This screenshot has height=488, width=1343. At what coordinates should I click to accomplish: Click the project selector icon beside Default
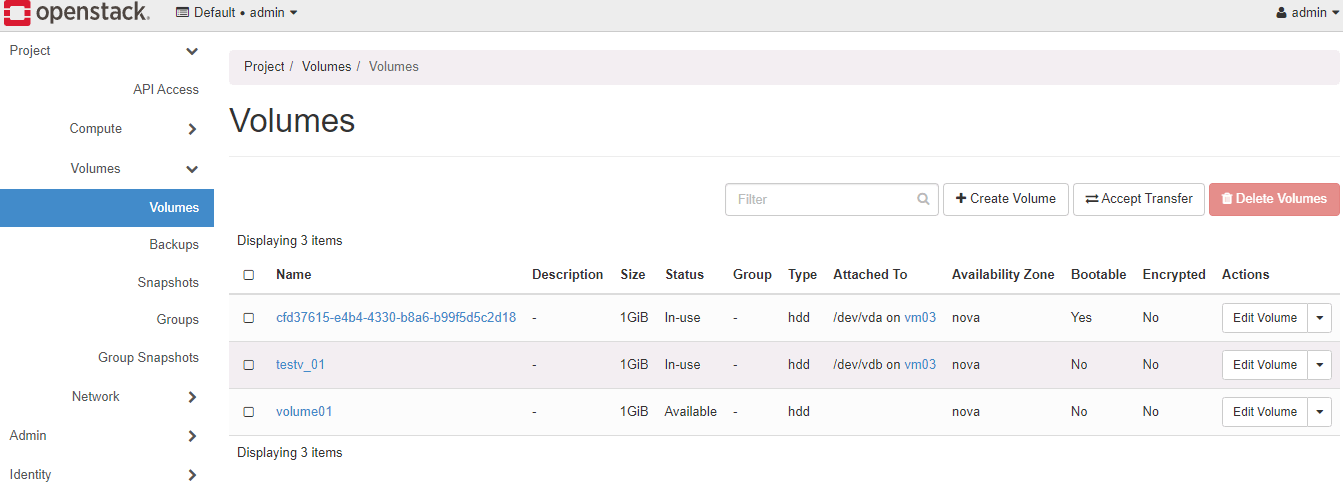click(x=182, y=13)
